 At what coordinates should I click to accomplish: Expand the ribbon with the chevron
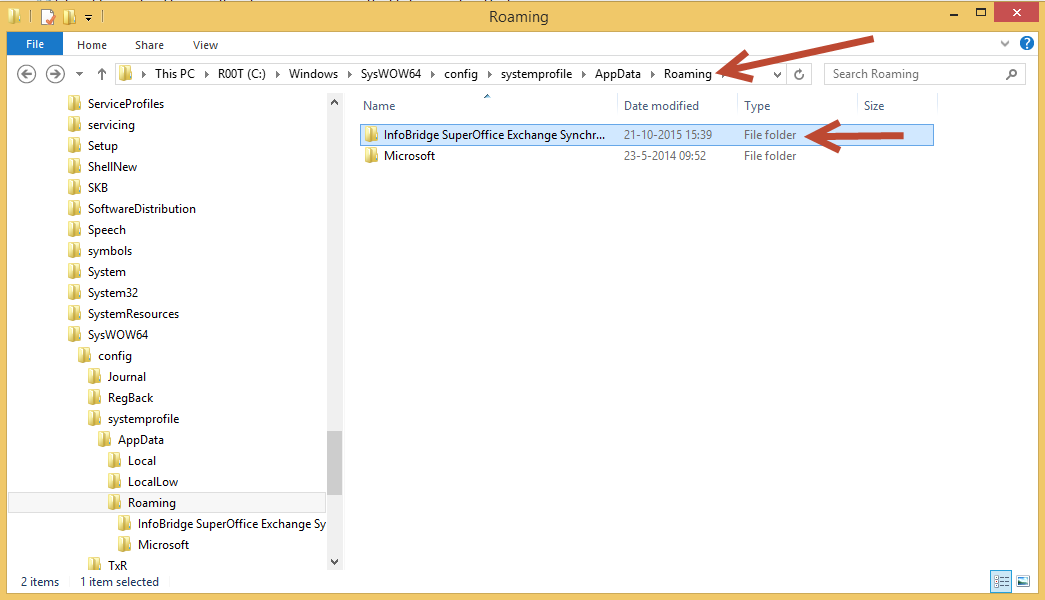(1004, 44)
